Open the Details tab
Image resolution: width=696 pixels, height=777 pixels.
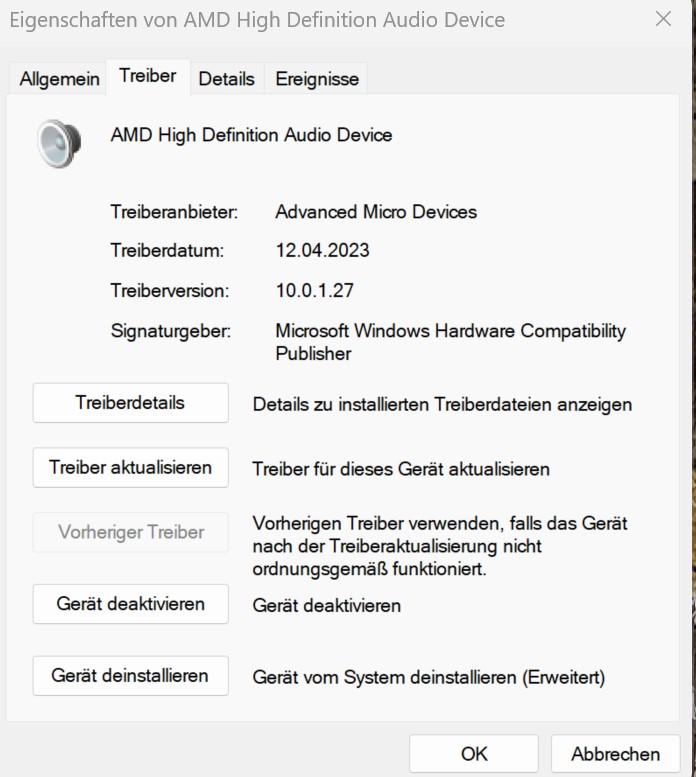[226, 79]
